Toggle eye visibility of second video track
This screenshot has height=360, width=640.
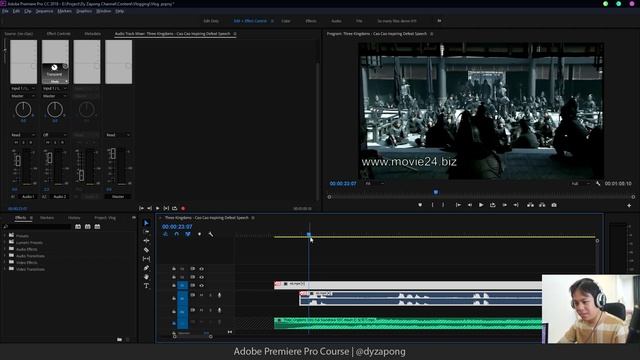click(201, 277)
